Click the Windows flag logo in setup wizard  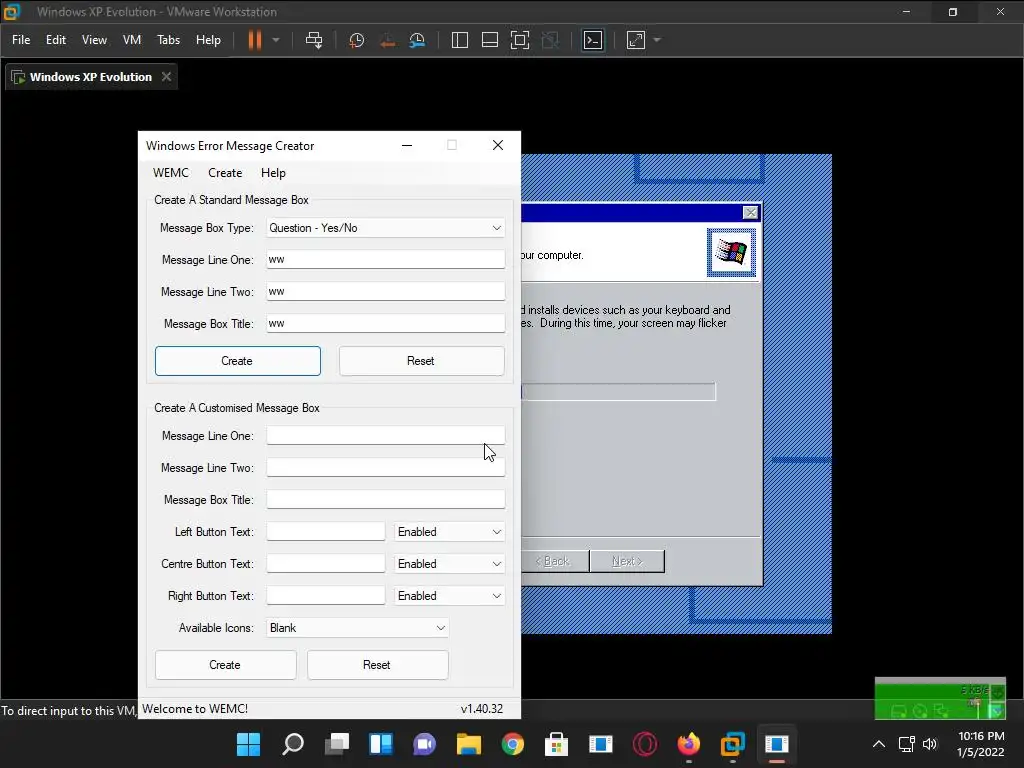click(731, 252)
